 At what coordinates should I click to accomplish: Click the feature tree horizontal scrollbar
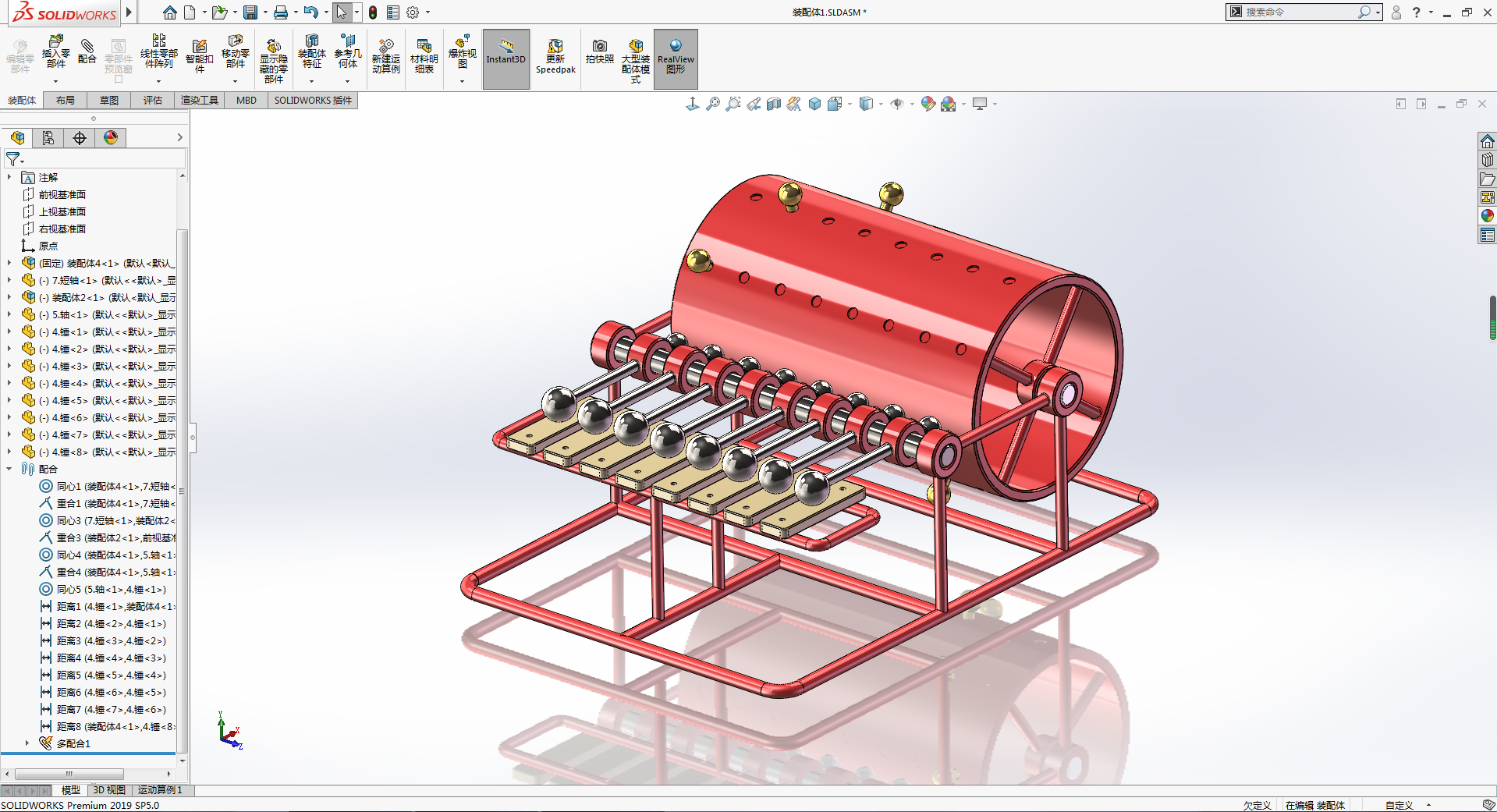click(x=69, y=774)
